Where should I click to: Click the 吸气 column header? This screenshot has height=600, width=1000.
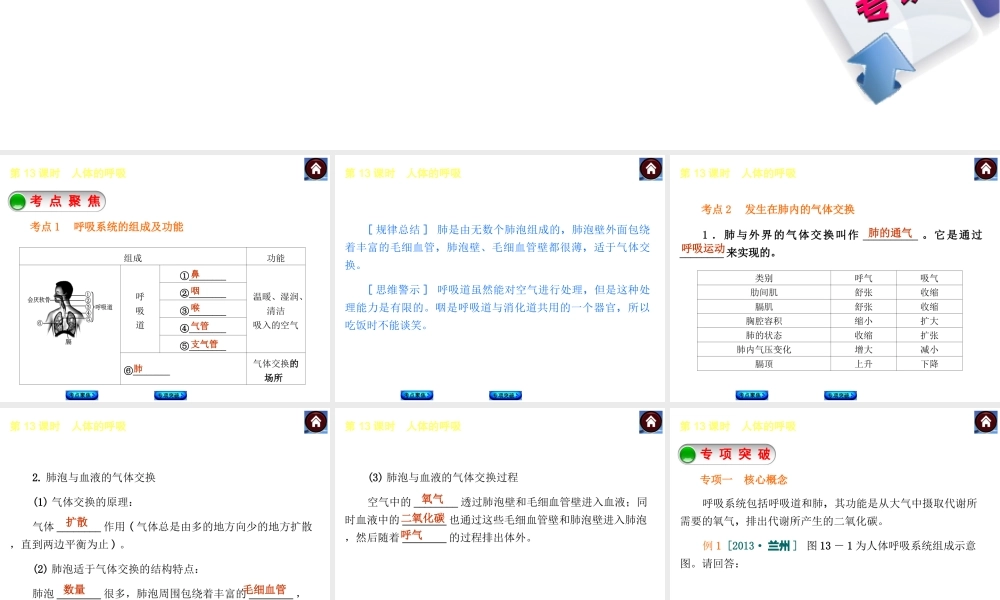[929, 278]
